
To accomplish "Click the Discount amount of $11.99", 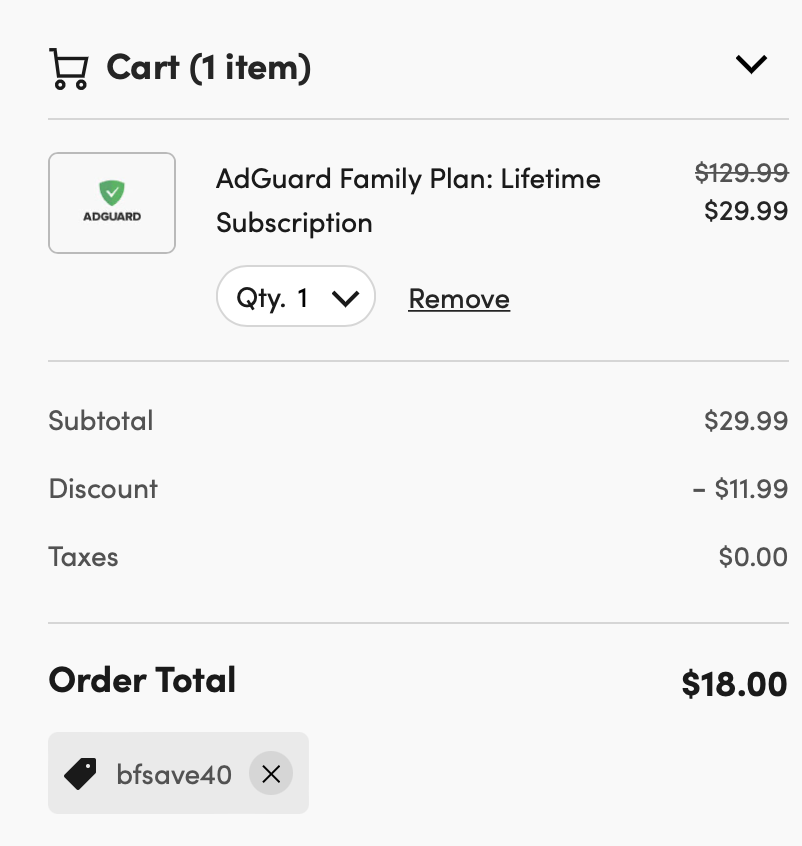I will pos(740,489).
